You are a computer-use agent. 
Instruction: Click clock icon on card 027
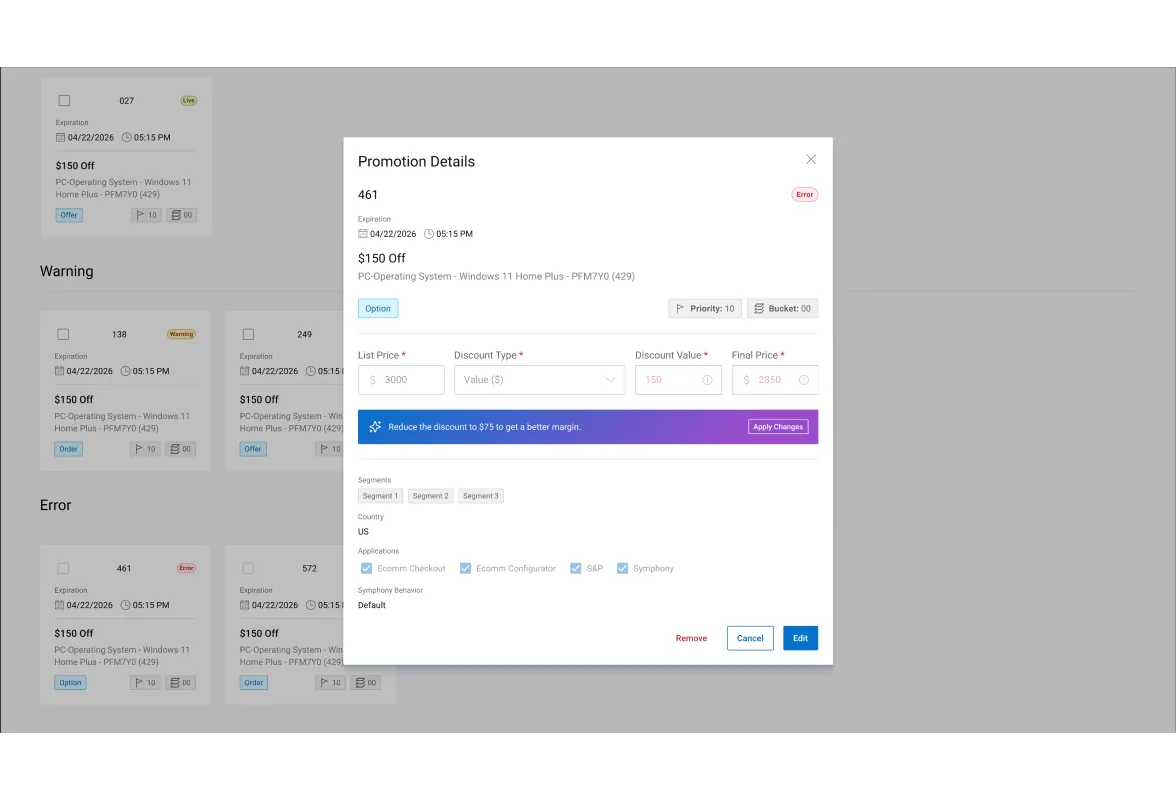pos(127,137)
